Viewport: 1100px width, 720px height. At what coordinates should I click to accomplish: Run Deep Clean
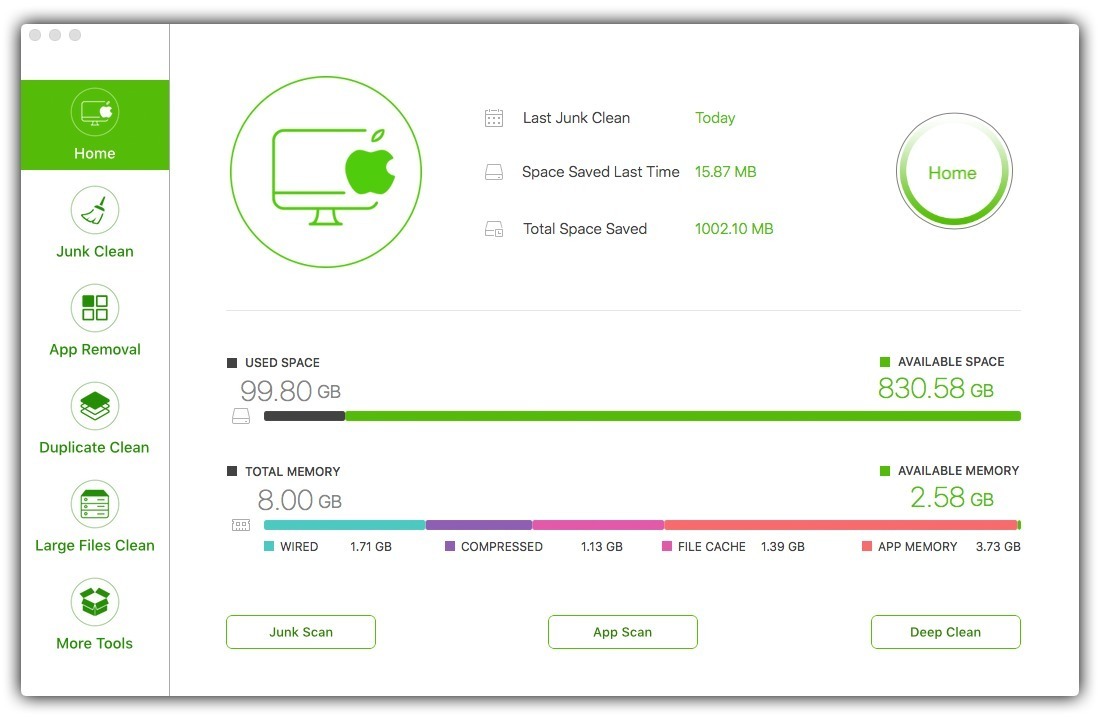pyautogui.click(x=945, y=632)
